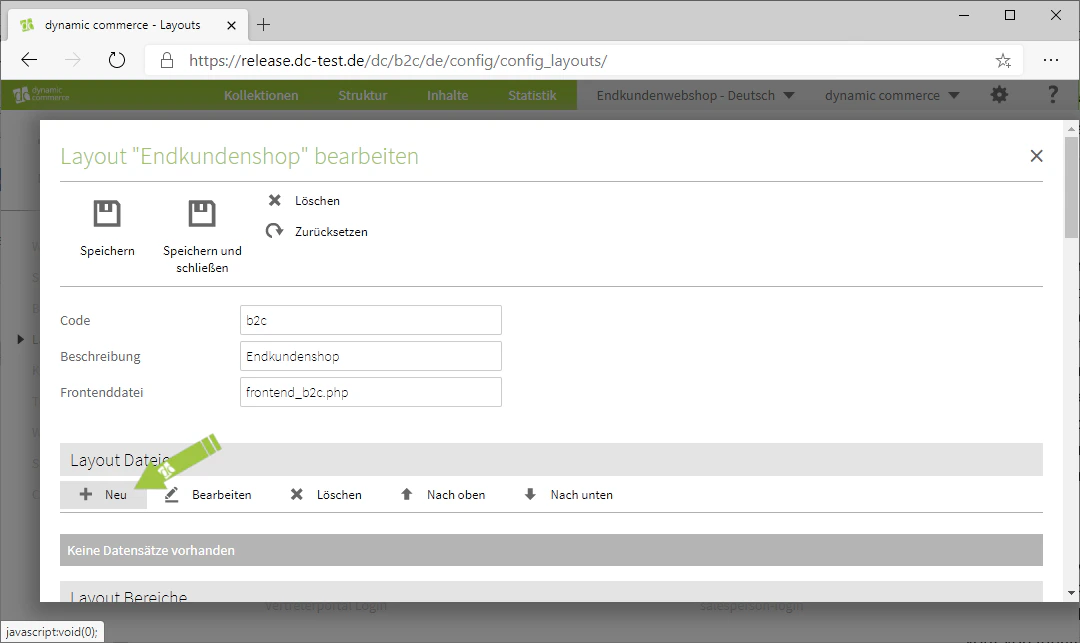The width and height of the screenshot is (1080, 643).
Task: Click the Speichern und schließen floppy icon
Action: click(x=202, y=213)
